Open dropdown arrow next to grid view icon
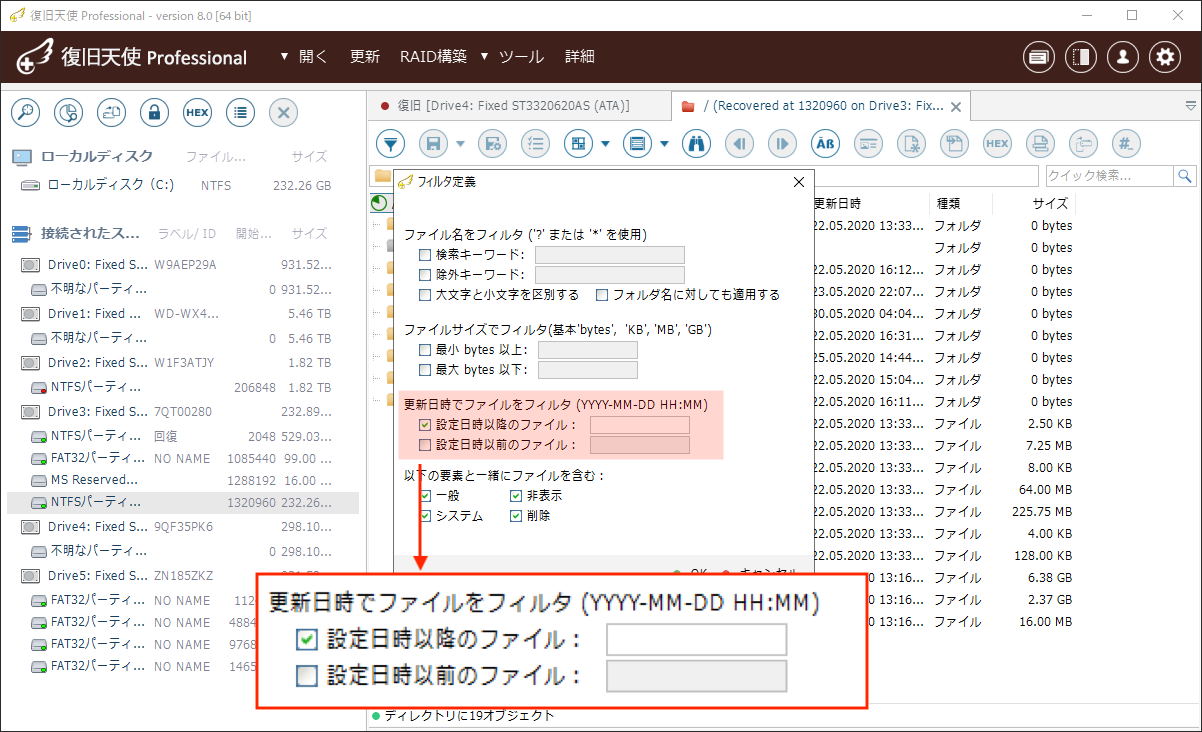 point(606,144)
